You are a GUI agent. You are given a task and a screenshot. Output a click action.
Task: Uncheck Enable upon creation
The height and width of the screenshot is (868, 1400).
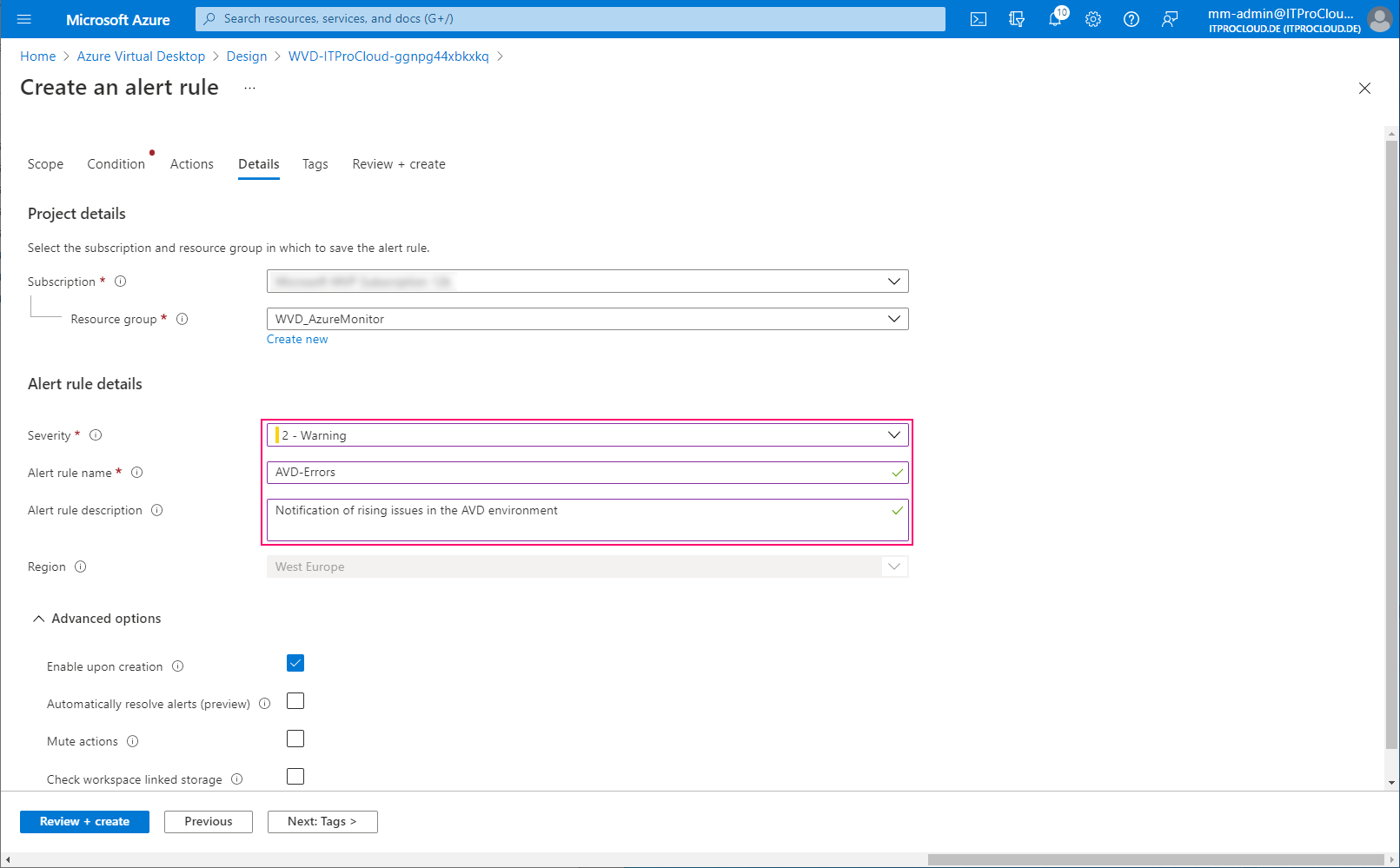(x=295, y=663)
